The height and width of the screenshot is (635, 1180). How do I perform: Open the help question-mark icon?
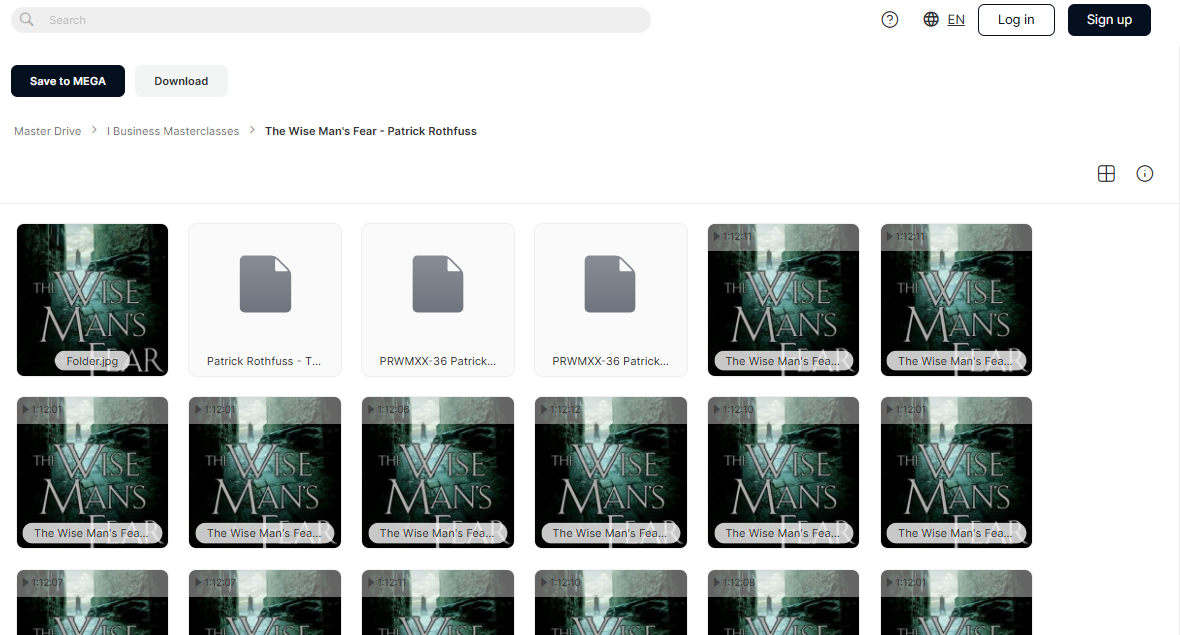coord(890,20)
